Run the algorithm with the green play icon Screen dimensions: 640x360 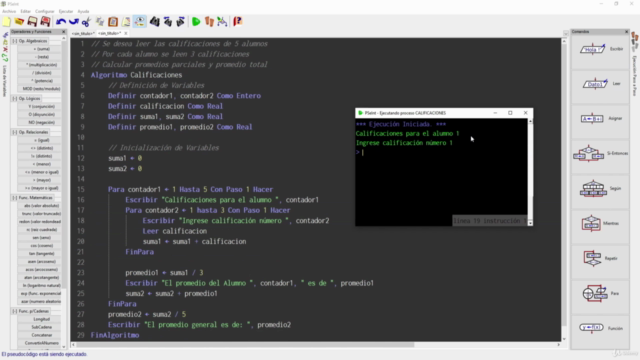pos(196,22)
